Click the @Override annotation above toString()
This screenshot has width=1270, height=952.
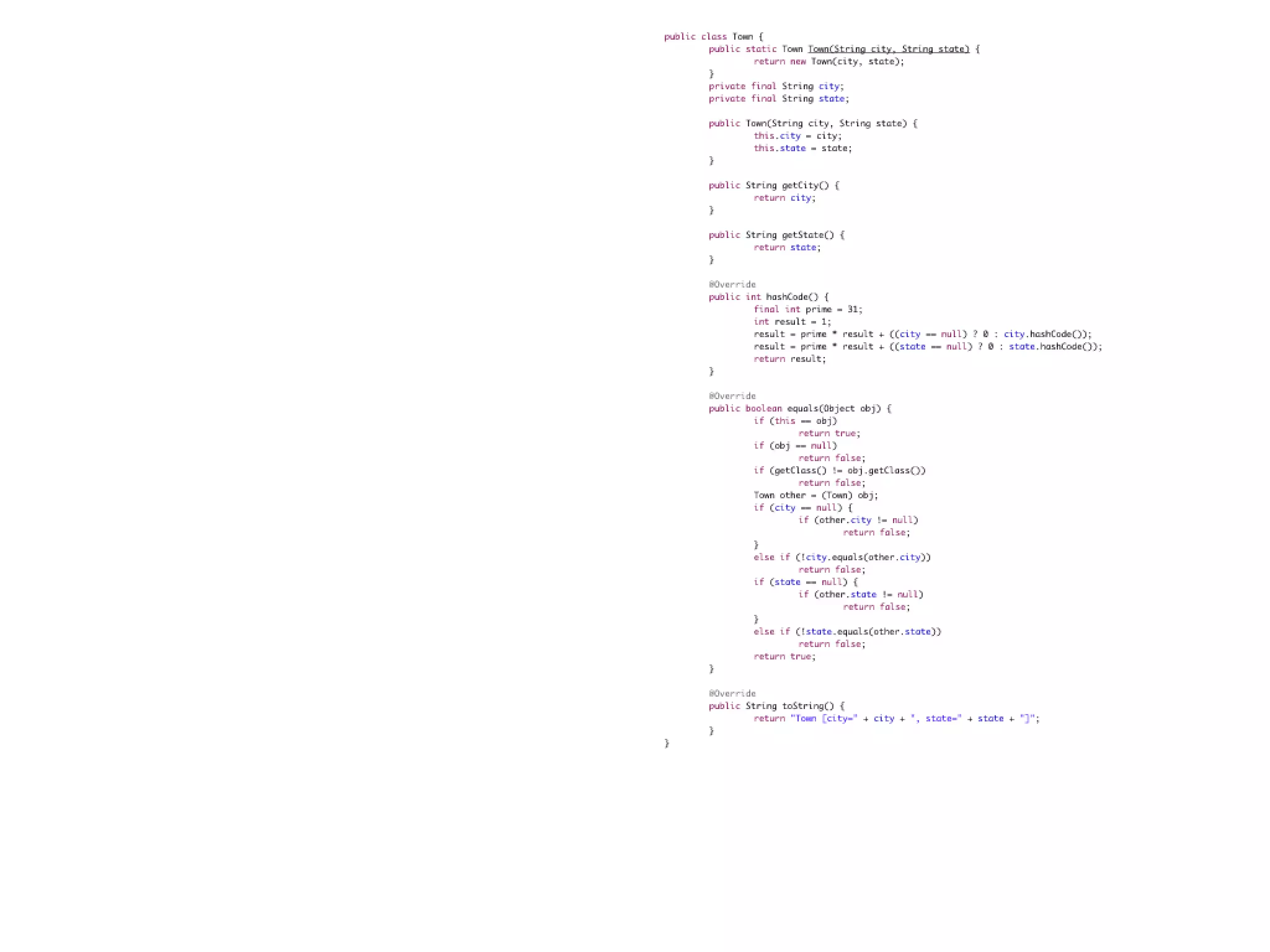732,694
